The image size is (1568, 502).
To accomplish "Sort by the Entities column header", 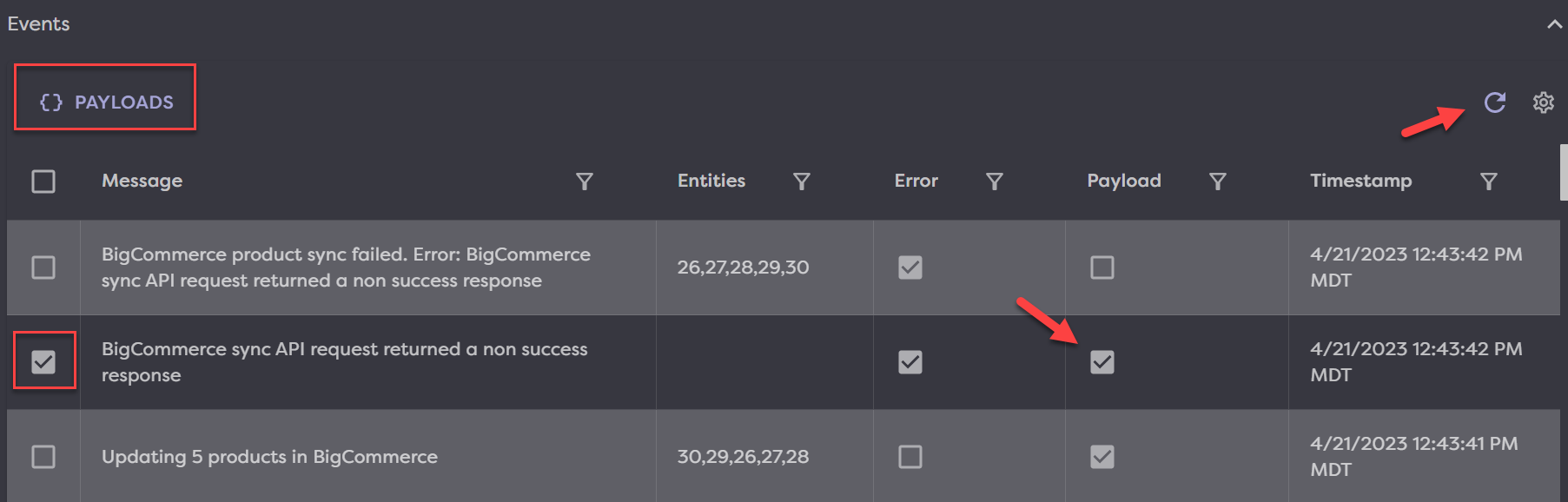I will (x=711, y=181).
